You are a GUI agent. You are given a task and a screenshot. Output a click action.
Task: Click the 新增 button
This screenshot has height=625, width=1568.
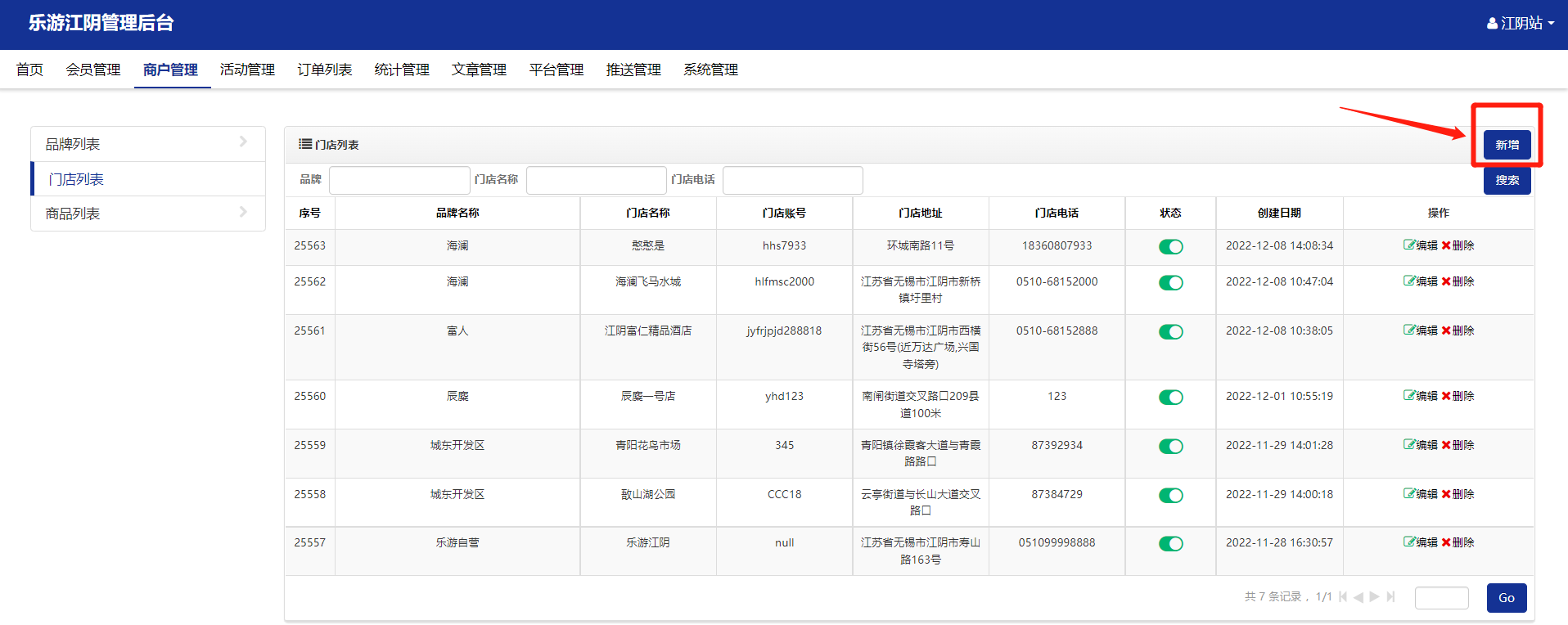pyautogui.click(x=1507, y=145)
